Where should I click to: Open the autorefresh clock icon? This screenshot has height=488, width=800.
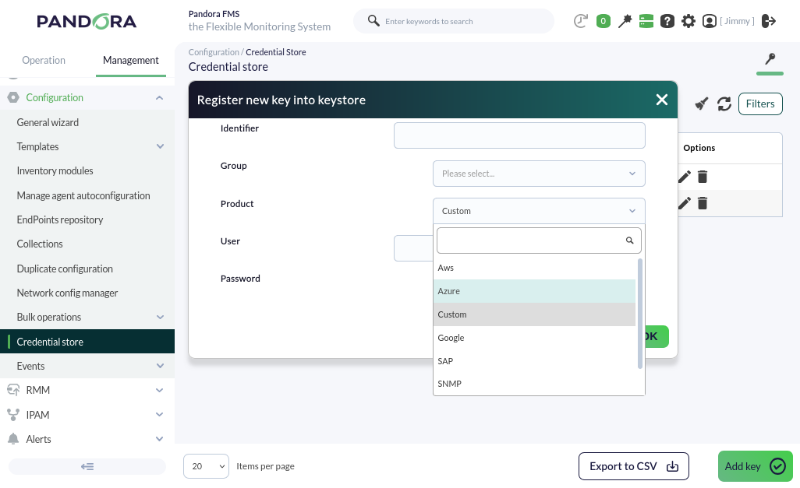click(581, 21)
